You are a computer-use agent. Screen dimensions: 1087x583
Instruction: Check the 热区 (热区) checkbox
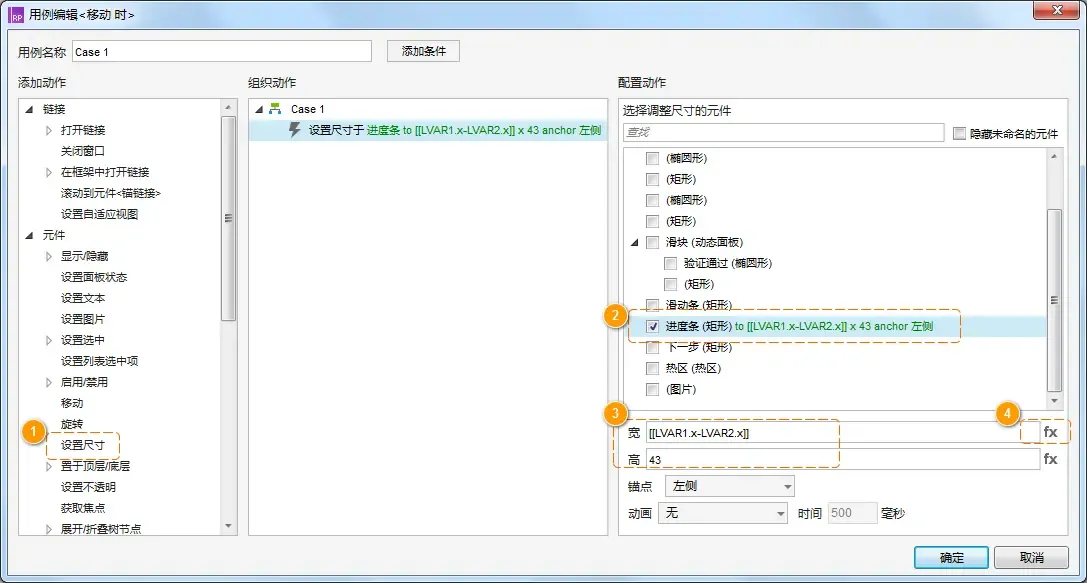coord(653,368)
